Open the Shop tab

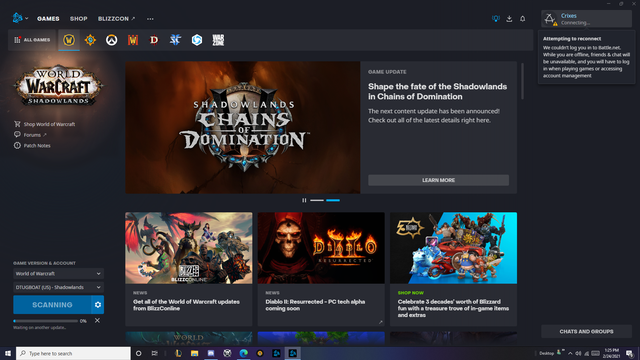point(78,19)
